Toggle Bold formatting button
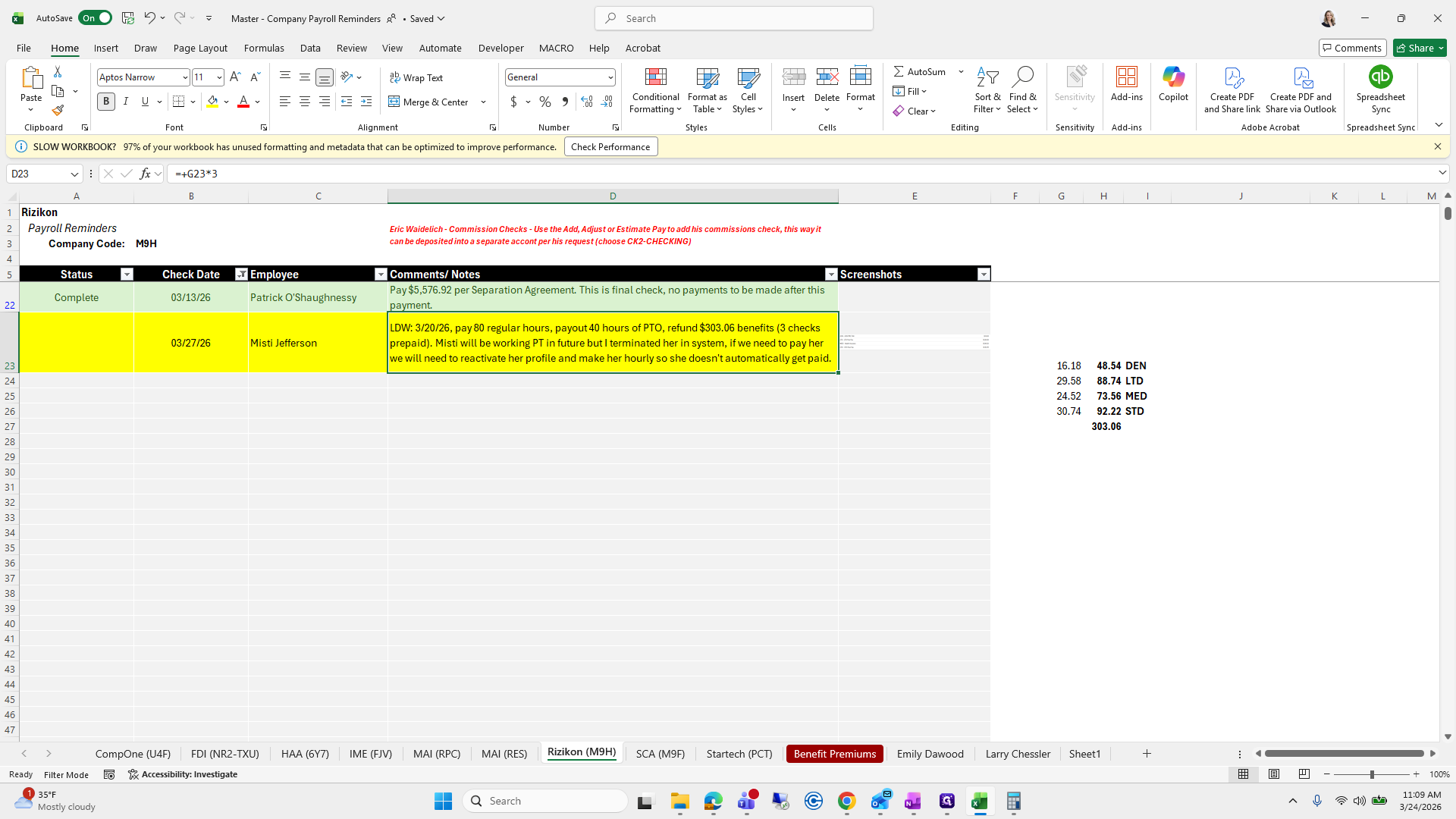 106,102
